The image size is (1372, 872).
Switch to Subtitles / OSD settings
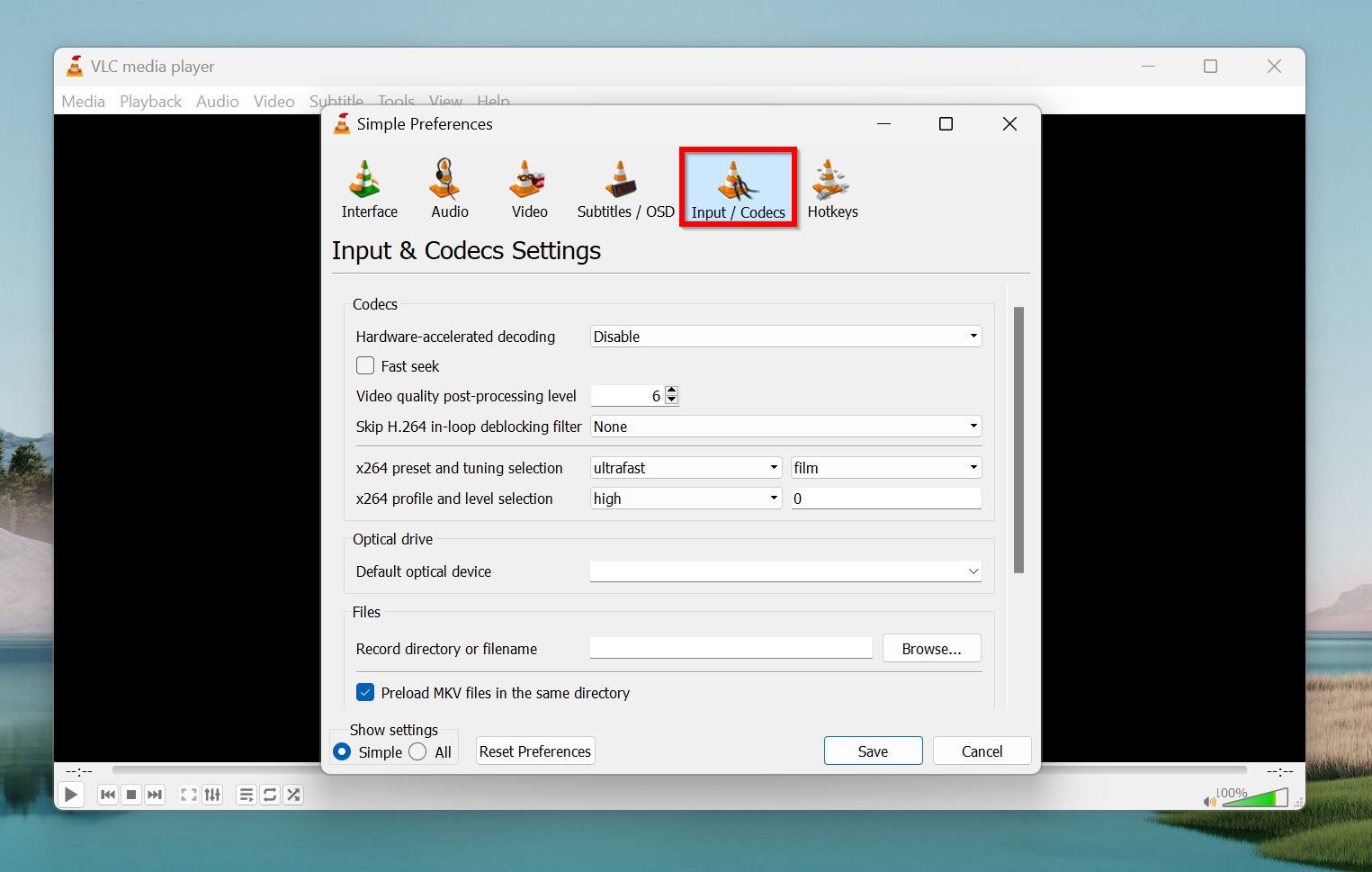point(623,187)
